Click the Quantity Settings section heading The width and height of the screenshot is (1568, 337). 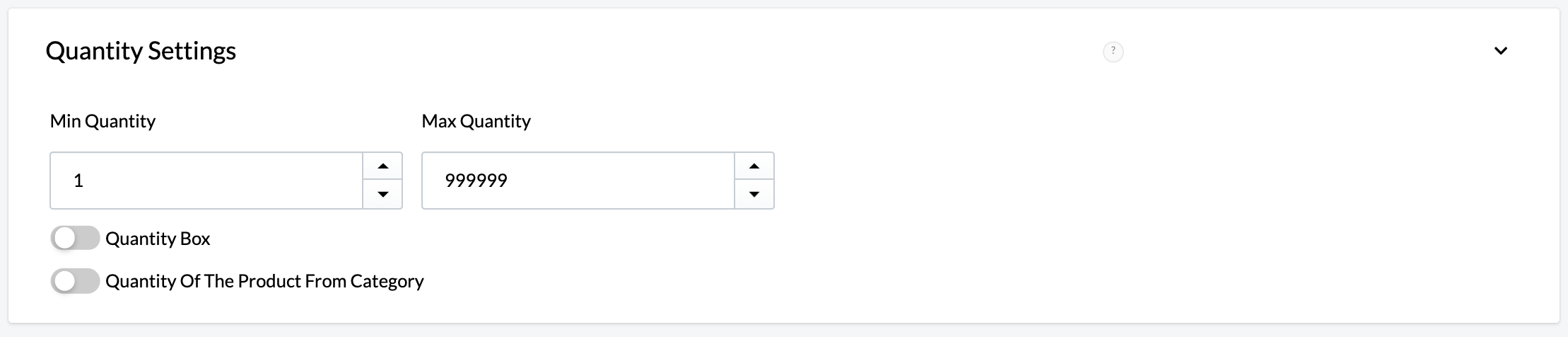(141, 51)
